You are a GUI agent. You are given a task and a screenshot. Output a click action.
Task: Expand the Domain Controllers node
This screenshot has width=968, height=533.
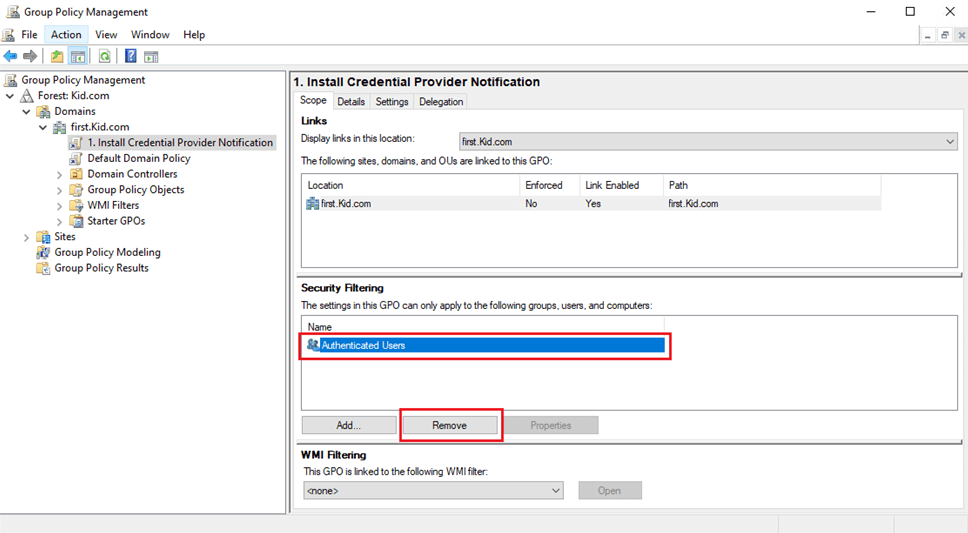59,175
